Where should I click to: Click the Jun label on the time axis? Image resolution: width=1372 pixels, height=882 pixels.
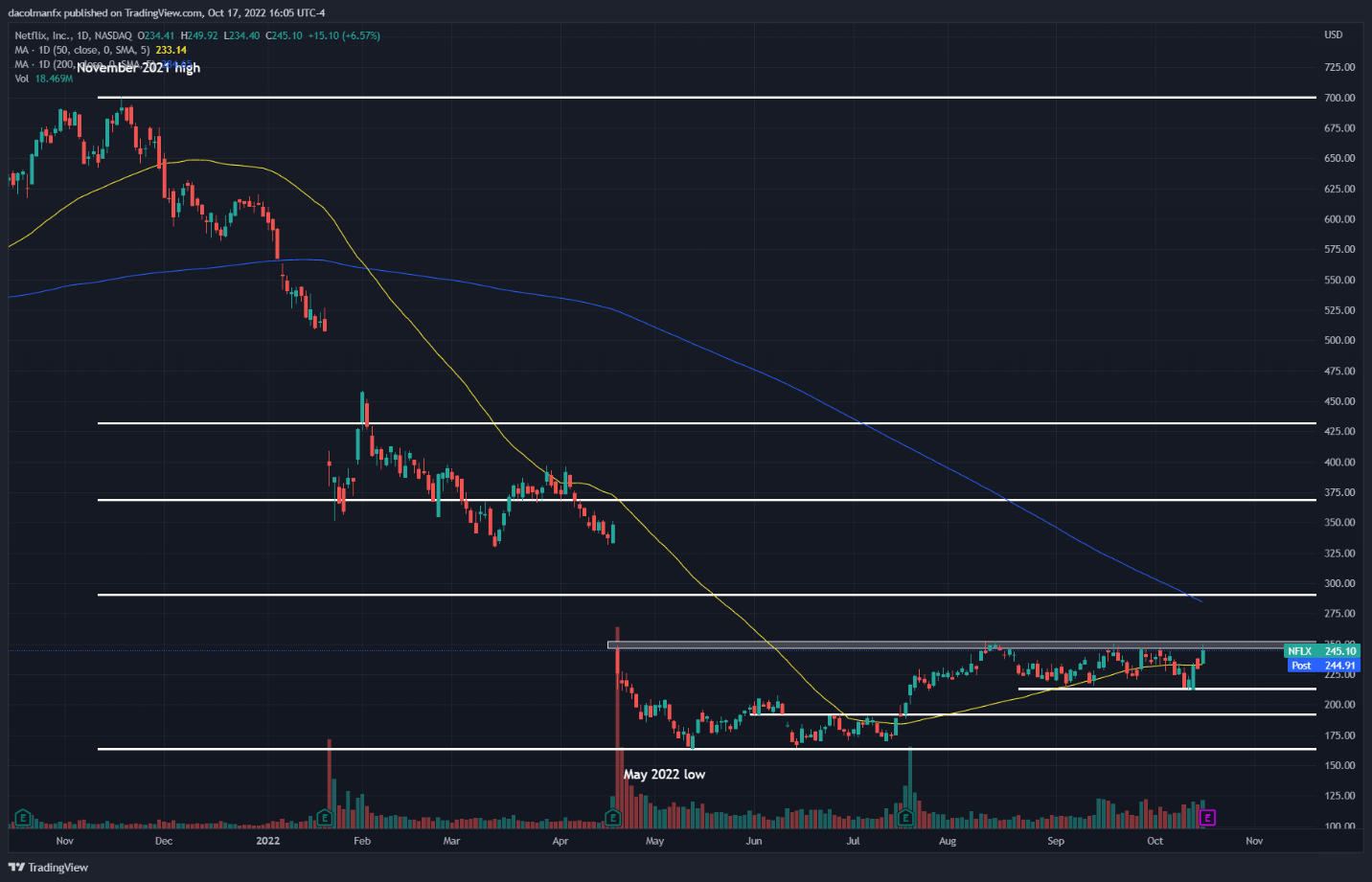click(x=754, y=841)
